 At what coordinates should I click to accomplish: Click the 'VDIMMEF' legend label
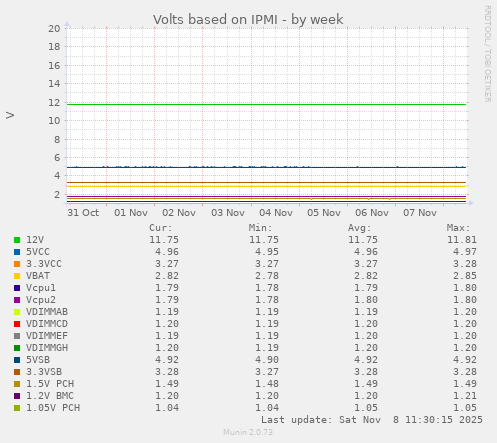point(47,336)
